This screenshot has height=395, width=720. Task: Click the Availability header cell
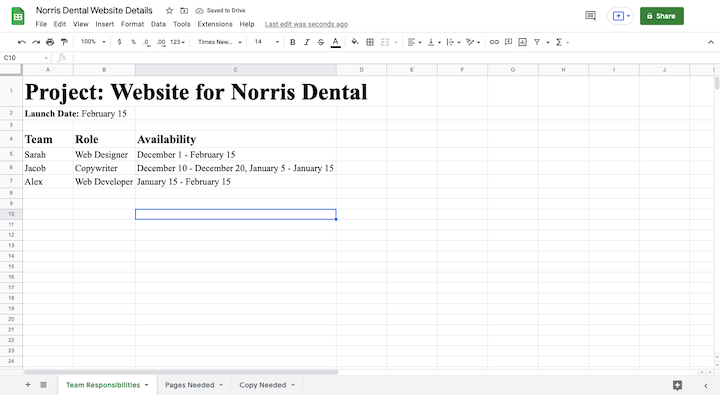point(236,139)
